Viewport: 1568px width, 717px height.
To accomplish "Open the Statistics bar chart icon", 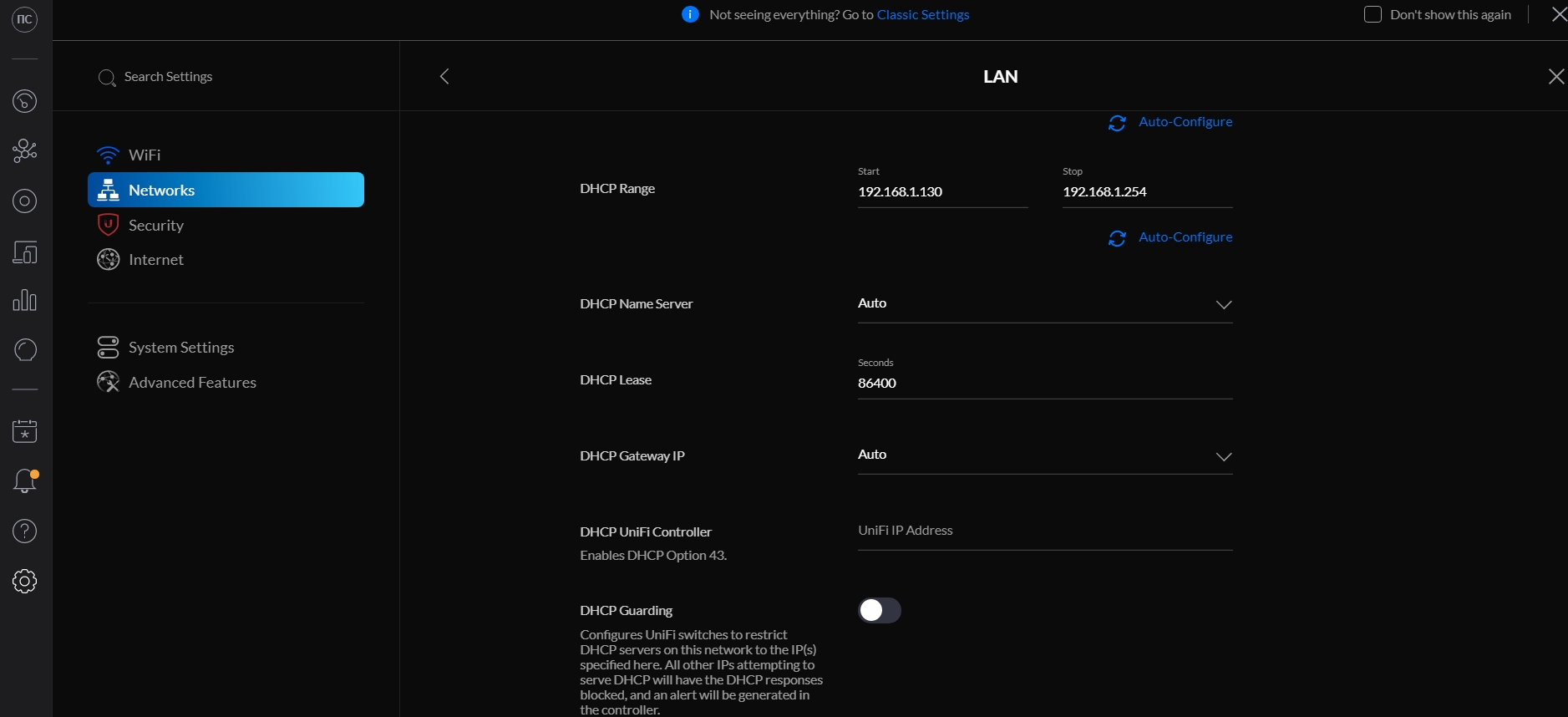I will 24,300.
